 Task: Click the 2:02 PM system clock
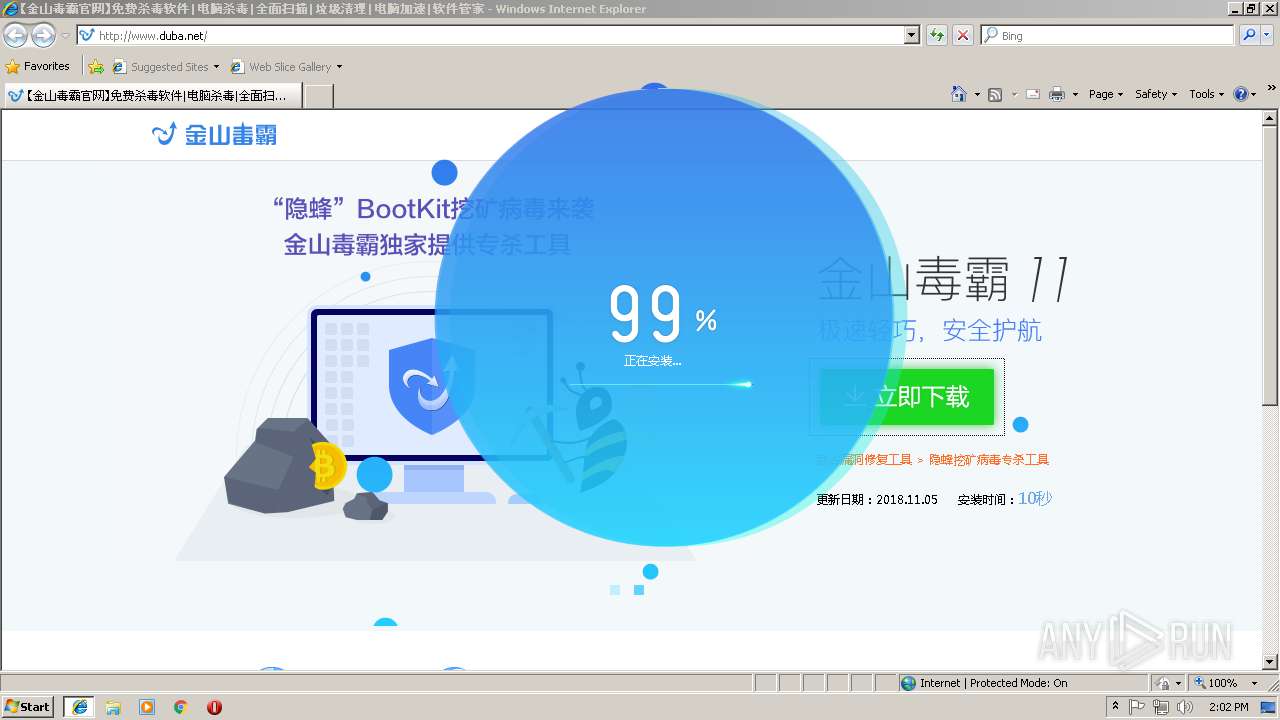click(x=1228, y=707)
